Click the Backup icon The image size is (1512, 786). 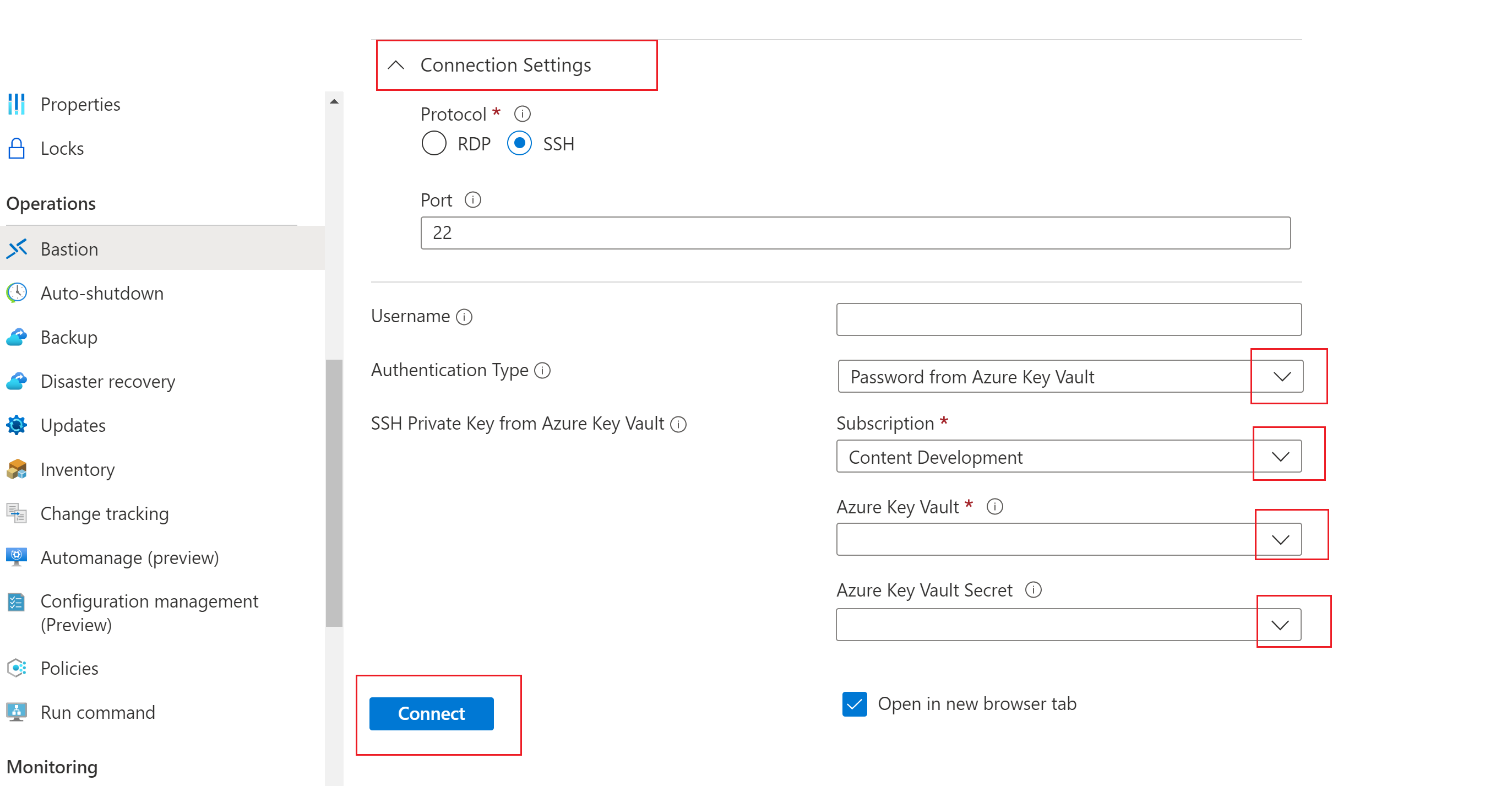point(18,336)
